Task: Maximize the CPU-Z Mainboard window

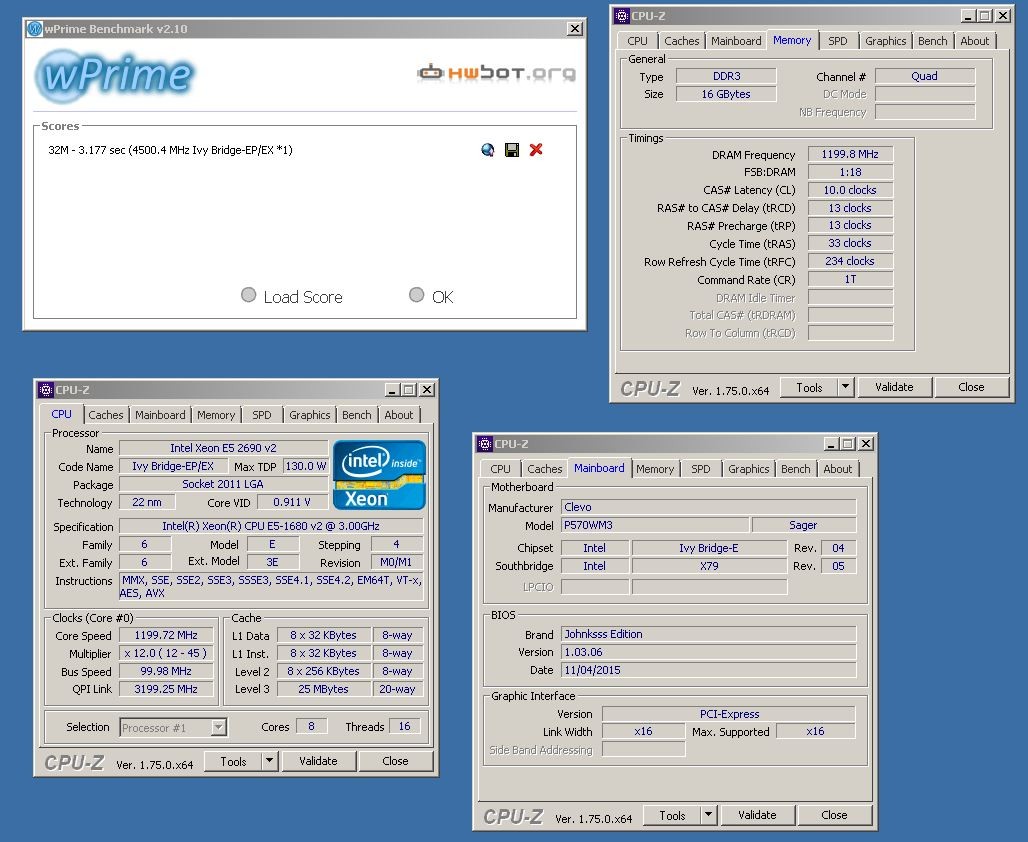Action: pos(848,444)
